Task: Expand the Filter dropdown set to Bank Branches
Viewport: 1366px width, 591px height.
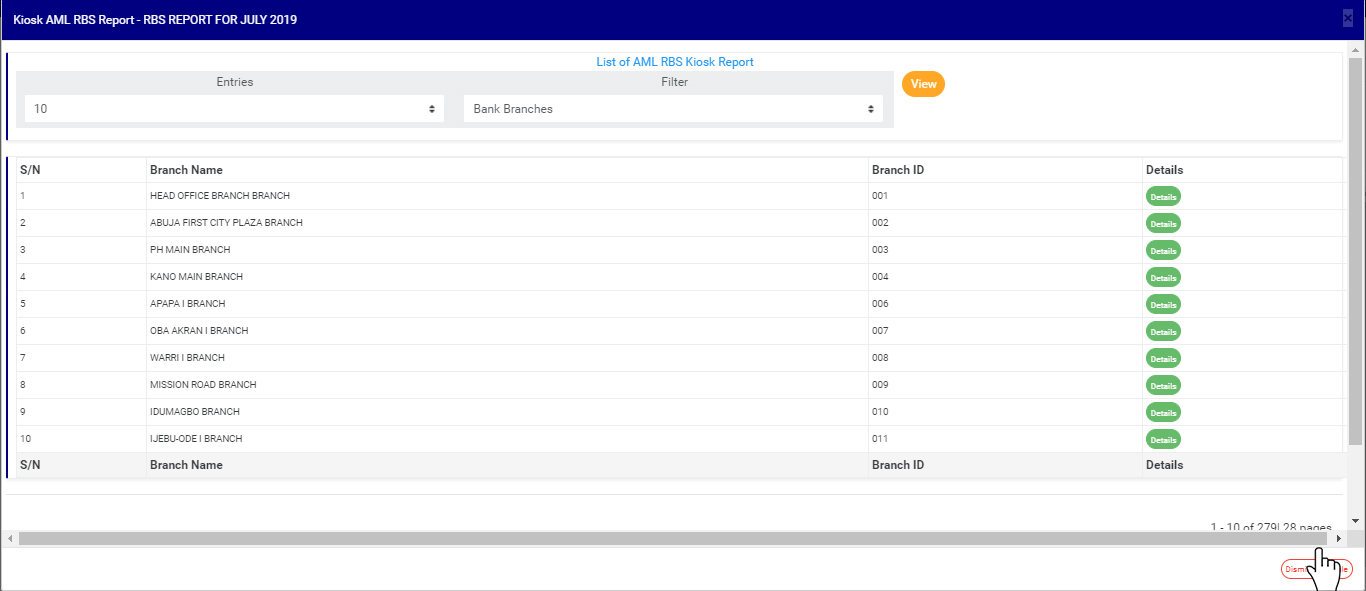Action: pyautogui.click(x=673, y=109)
